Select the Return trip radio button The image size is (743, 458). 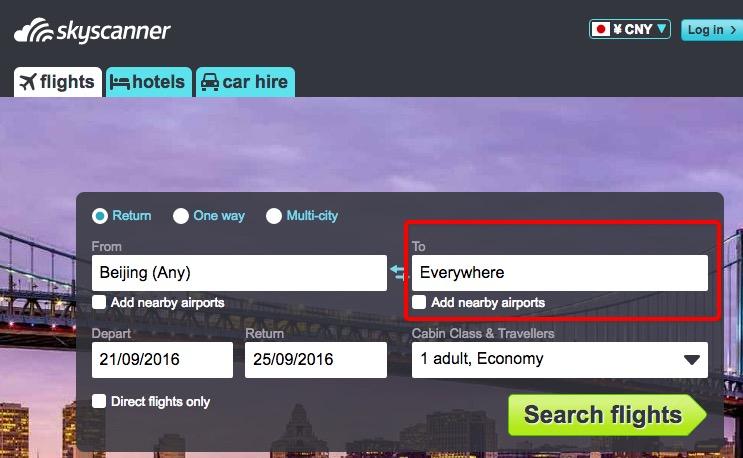(x=100, y=216)
